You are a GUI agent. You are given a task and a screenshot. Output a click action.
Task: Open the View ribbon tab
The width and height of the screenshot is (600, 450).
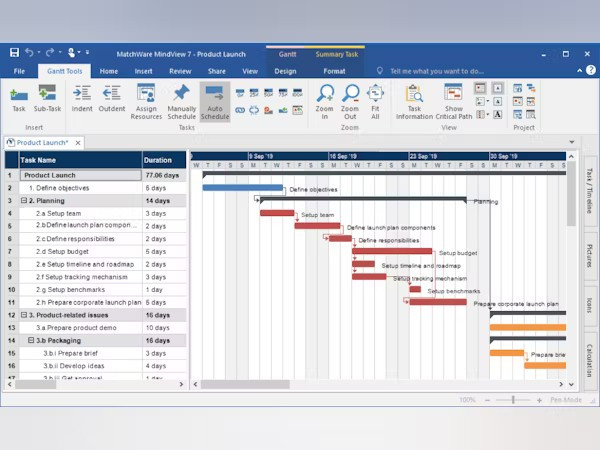click(250, 71)
